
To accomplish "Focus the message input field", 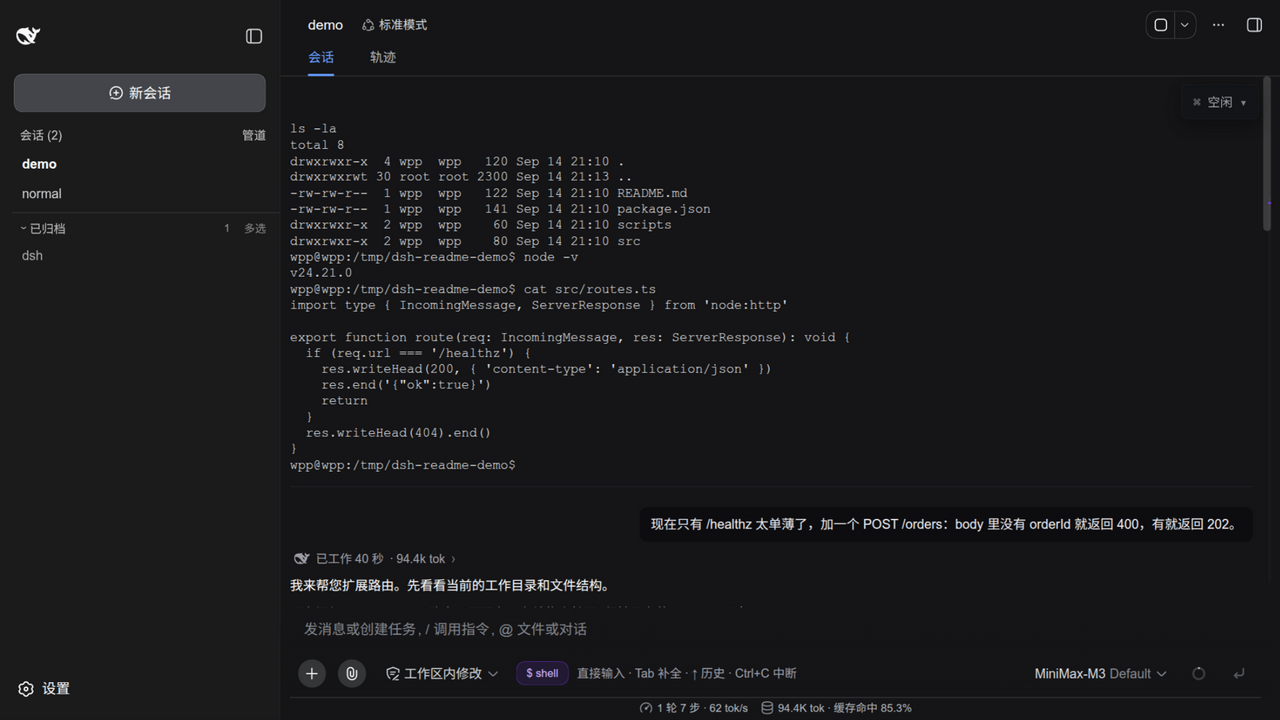I will tap(770, 629).
